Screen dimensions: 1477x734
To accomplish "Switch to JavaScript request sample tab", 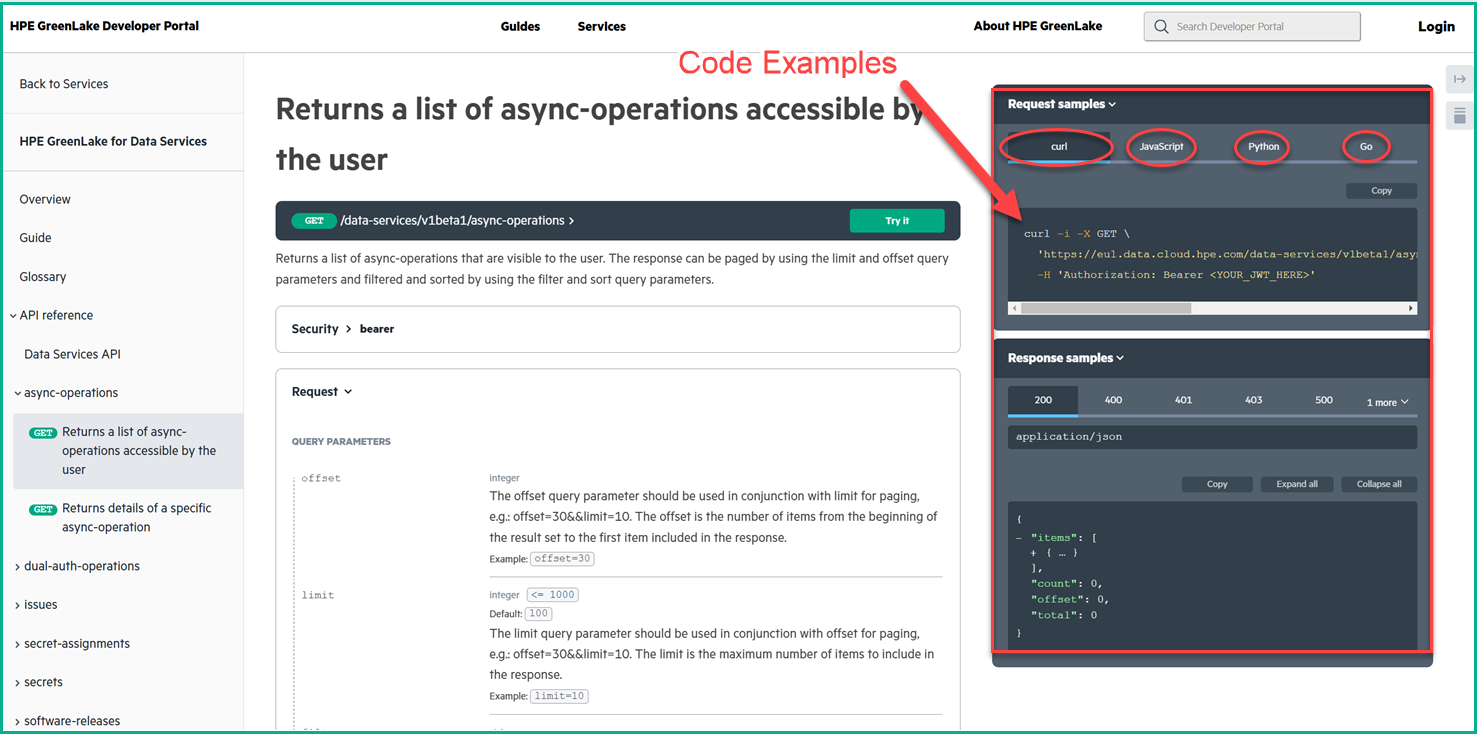I will (1161, 147).
